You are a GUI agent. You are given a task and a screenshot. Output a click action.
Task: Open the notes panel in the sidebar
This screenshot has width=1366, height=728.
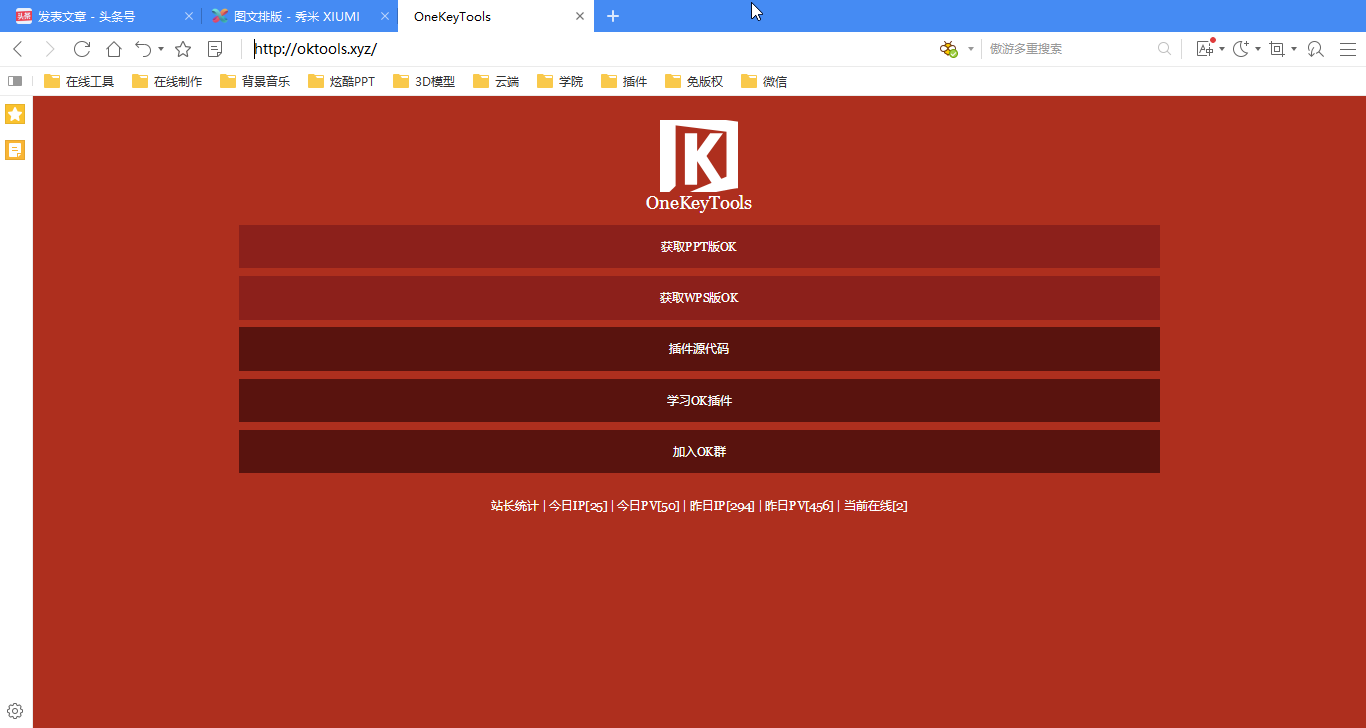coord(15,150)
